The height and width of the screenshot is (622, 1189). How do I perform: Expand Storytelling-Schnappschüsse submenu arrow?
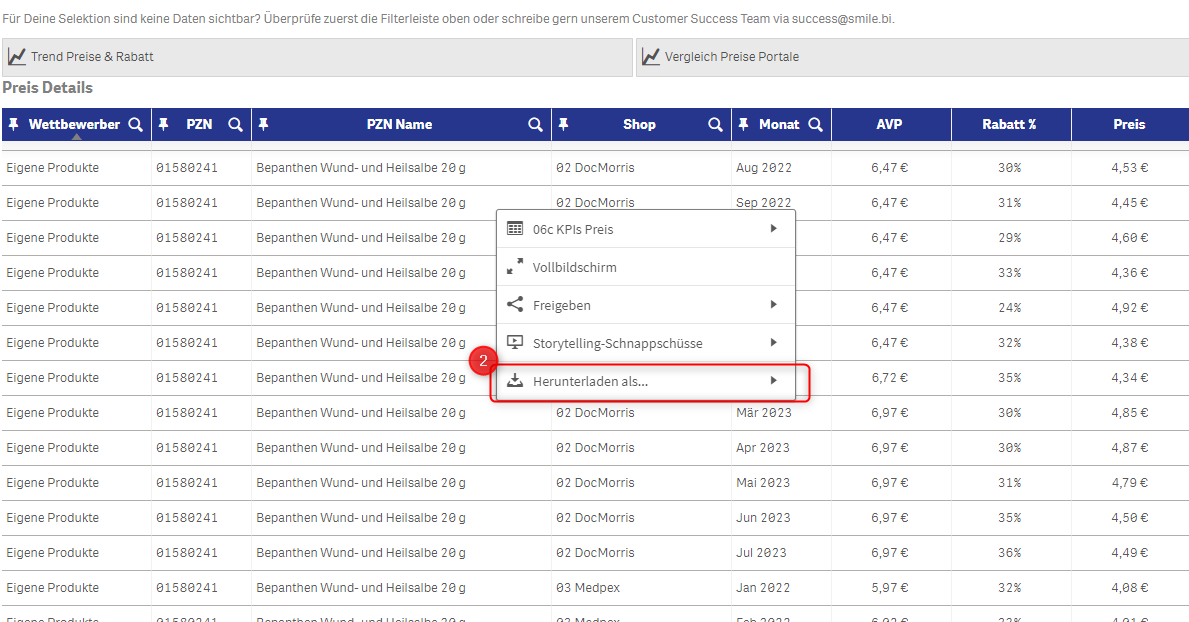pos(773,343)
